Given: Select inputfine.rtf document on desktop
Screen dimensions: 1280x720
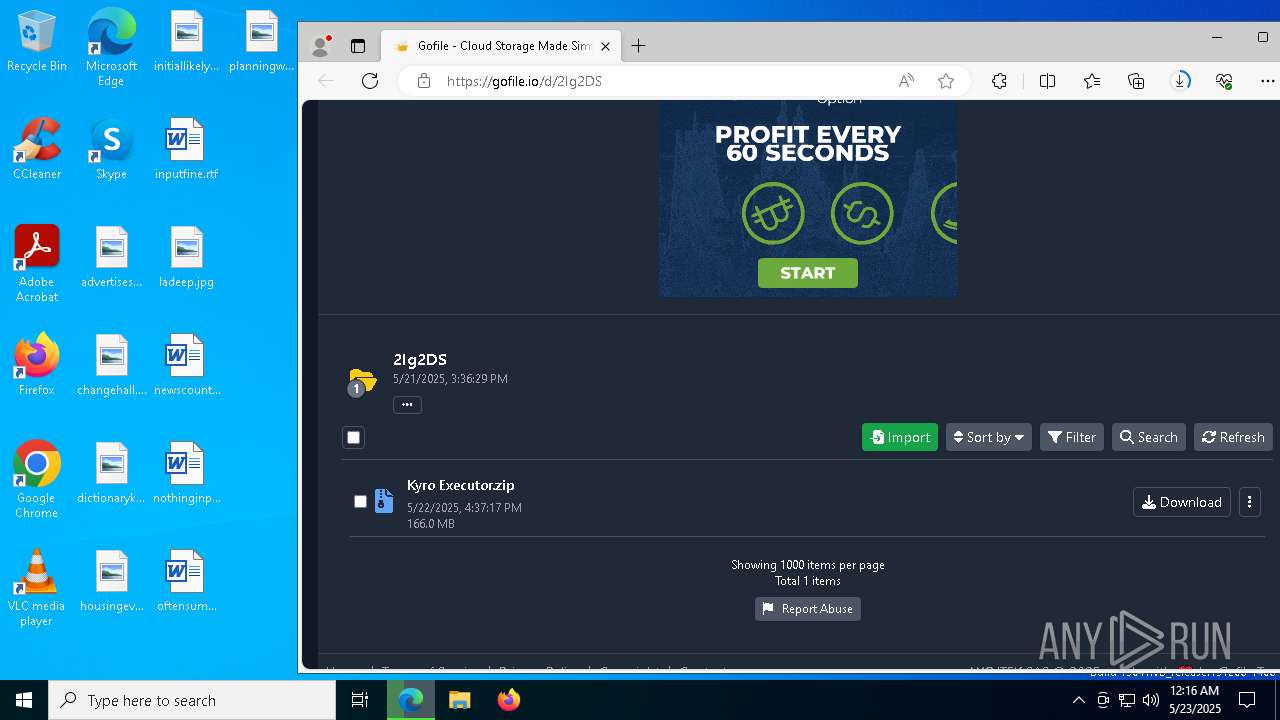Looking at the screenshot, I should coord(186,149).
